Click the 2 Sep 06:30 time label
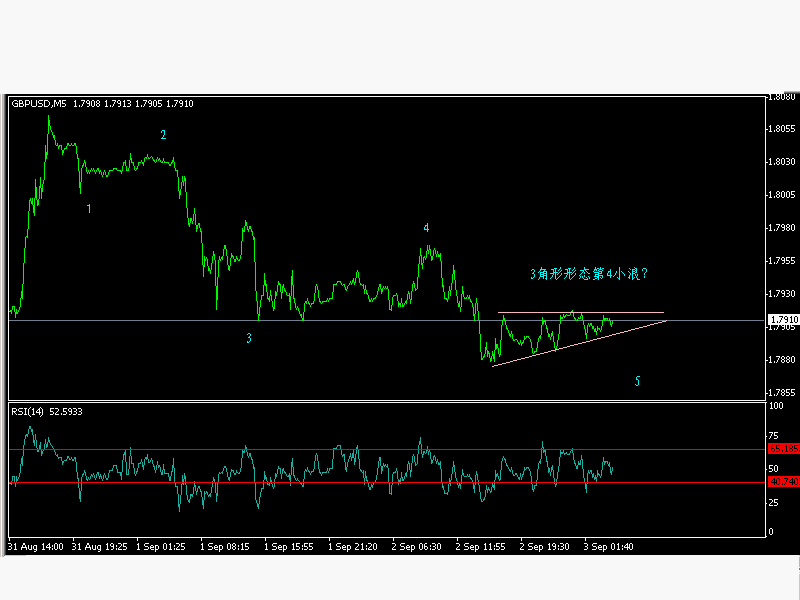Viewport: 800px width, 600px height. [416, 547]
